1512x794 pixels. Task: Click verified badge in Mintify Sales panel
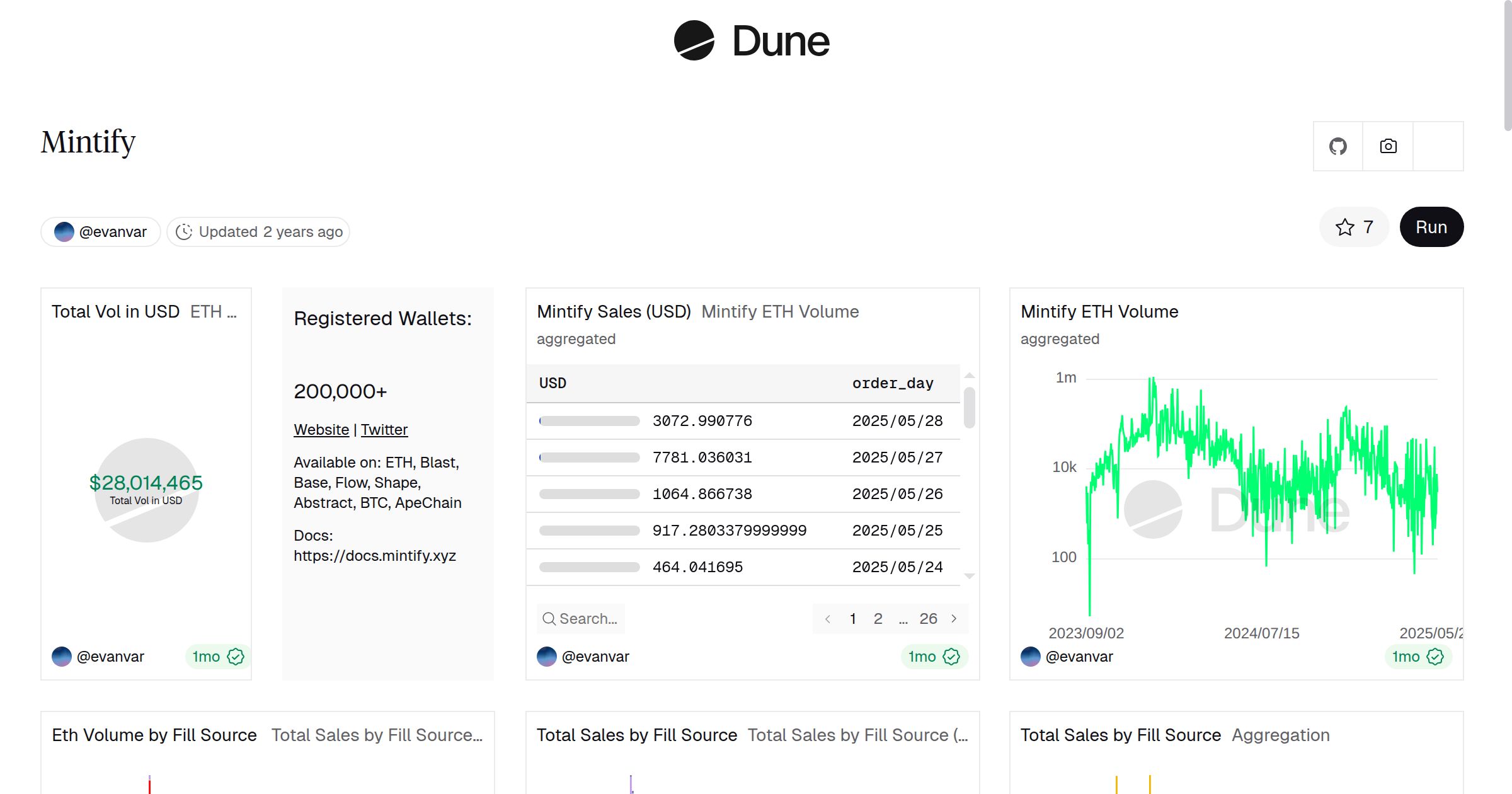tap(951, 657)
